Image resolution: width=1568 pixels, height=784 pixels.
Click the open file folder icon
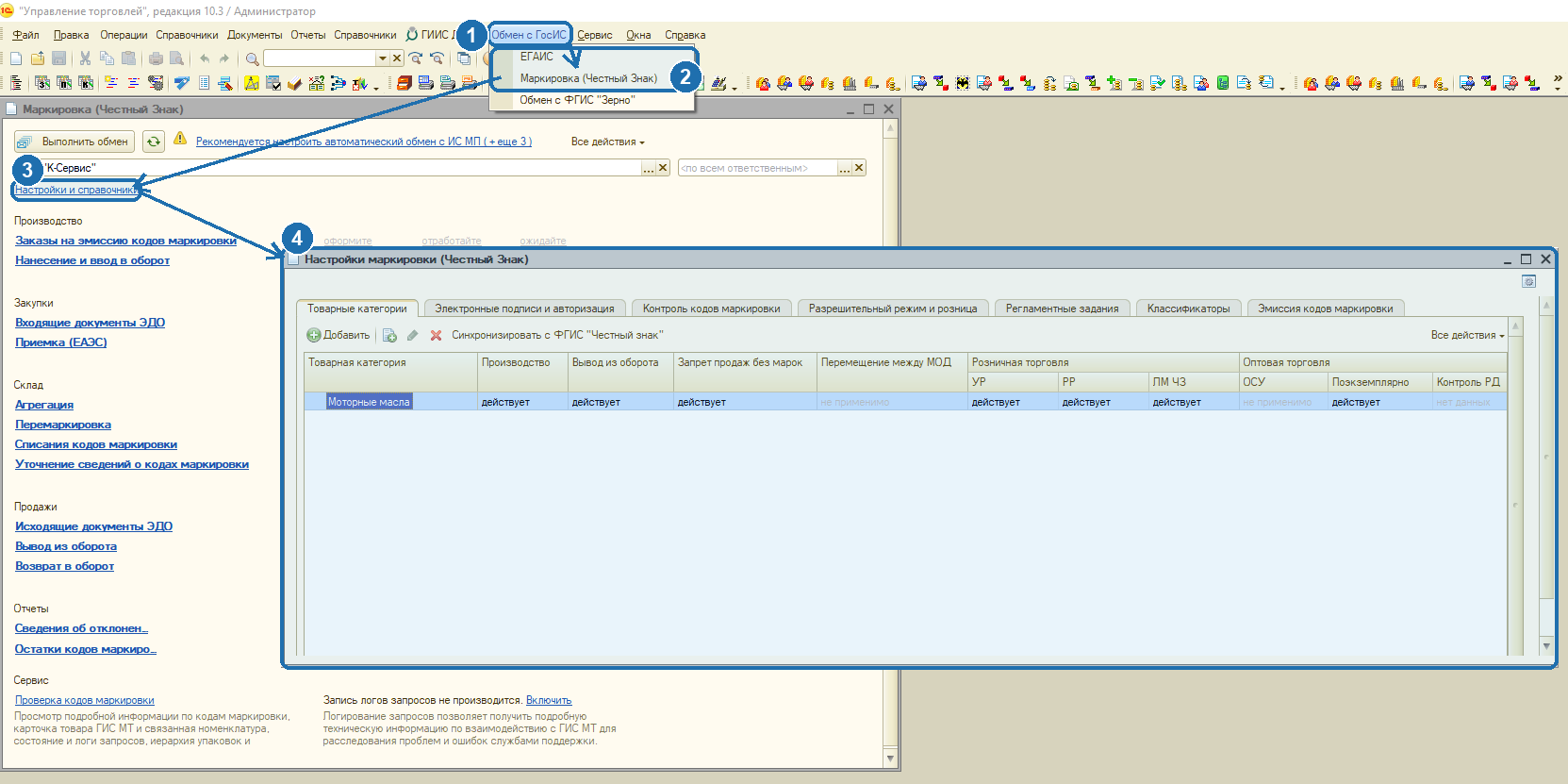pyautogui.click(x=38, y=58)
